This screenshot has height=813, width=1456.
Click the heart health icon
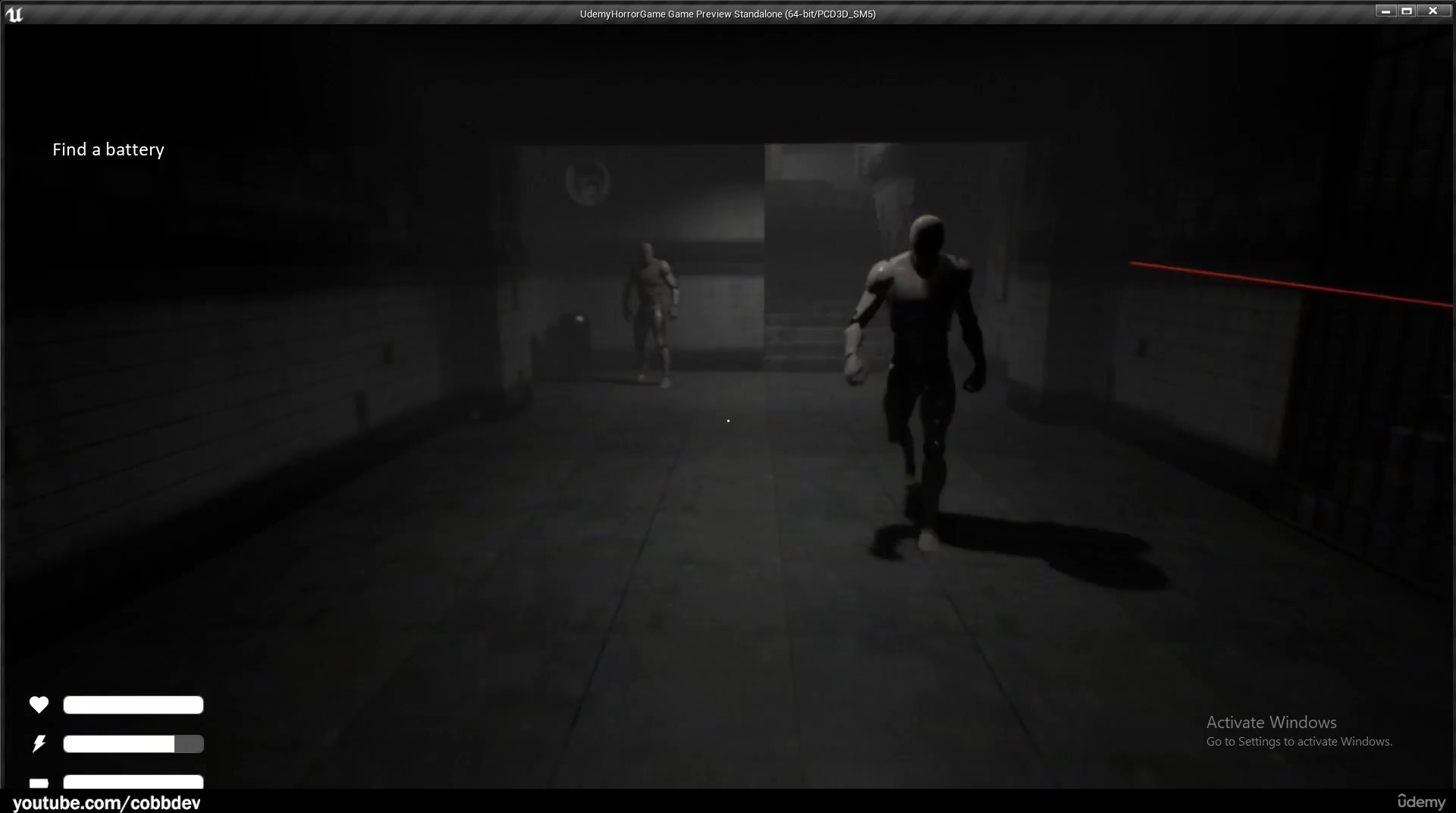[39, 705]
